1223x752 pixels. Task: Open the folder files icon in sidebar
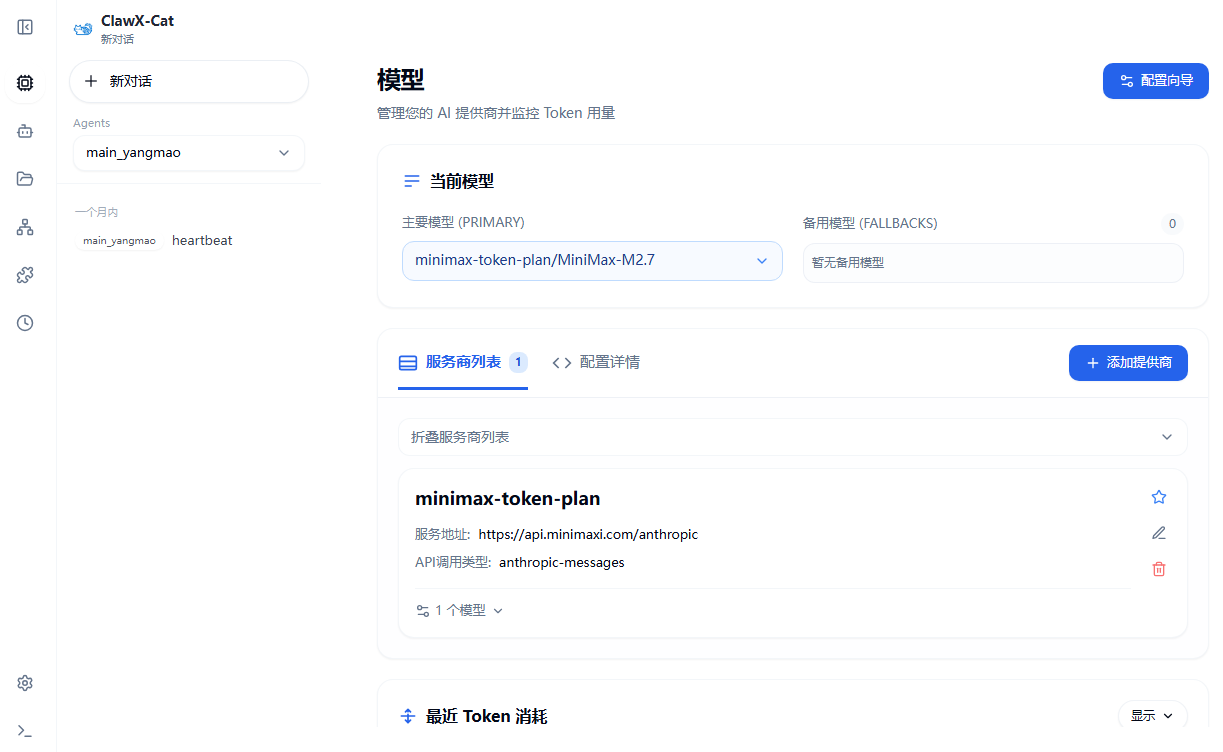24,179
